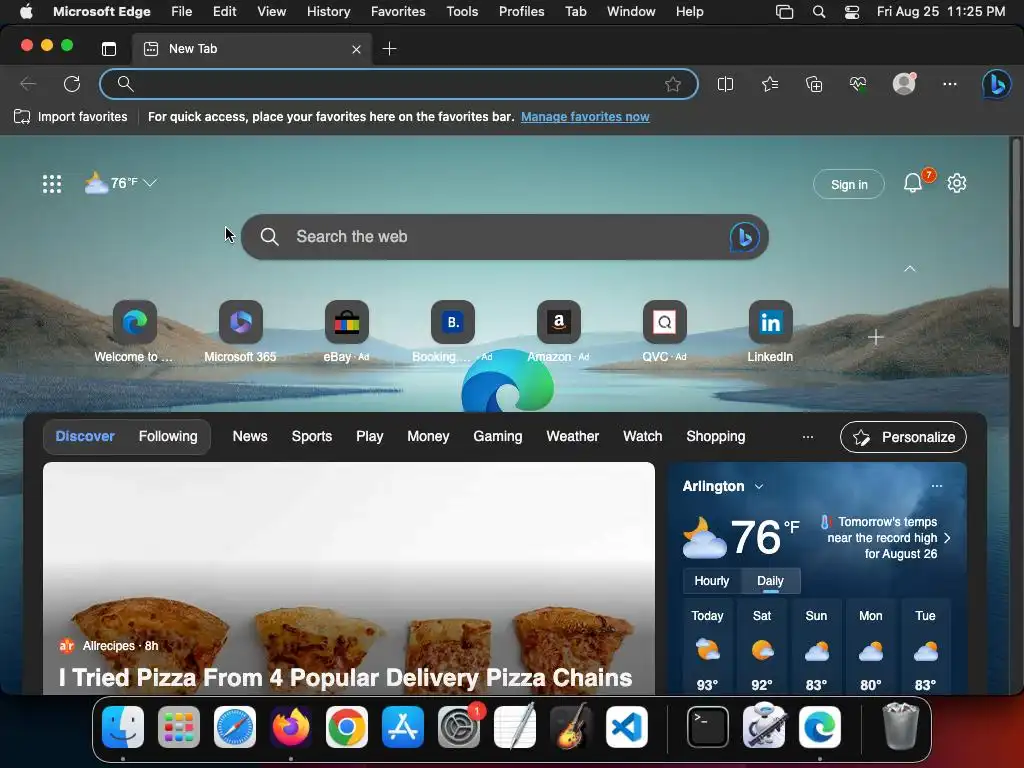Click the page vertical scrollbar
Image resolution: width=1024 pixels, height=768 pixels.
coord(1016,233)
